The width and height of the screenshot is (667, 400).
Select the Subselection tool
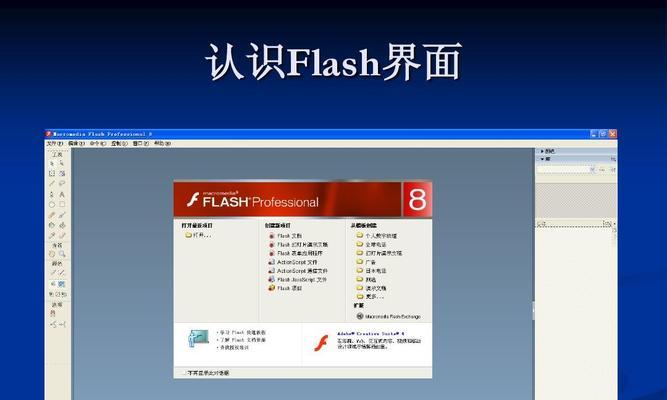coord(62,163)
